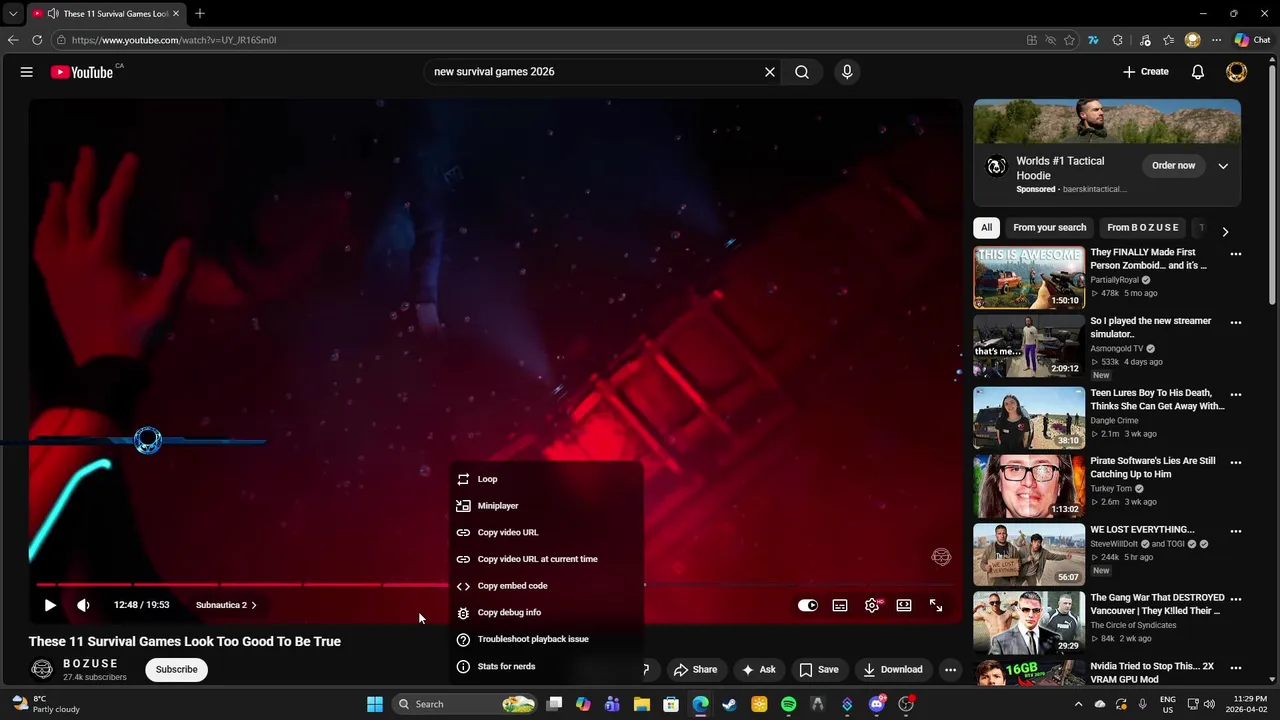Open a new browser tab
The height and width of the screenshot is (720, 1280).
point(200,14)
